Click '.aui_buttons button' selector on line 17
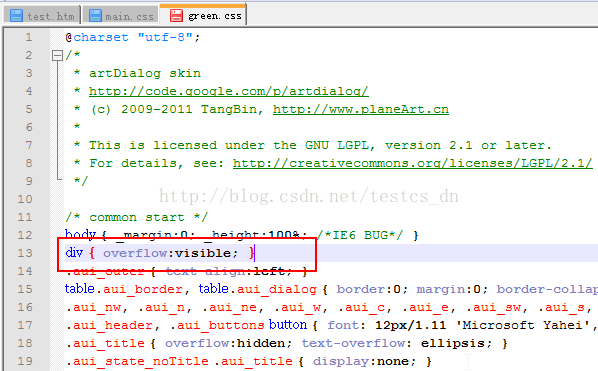The height and width of the screenshot is (371, 598). pos(238,325)
